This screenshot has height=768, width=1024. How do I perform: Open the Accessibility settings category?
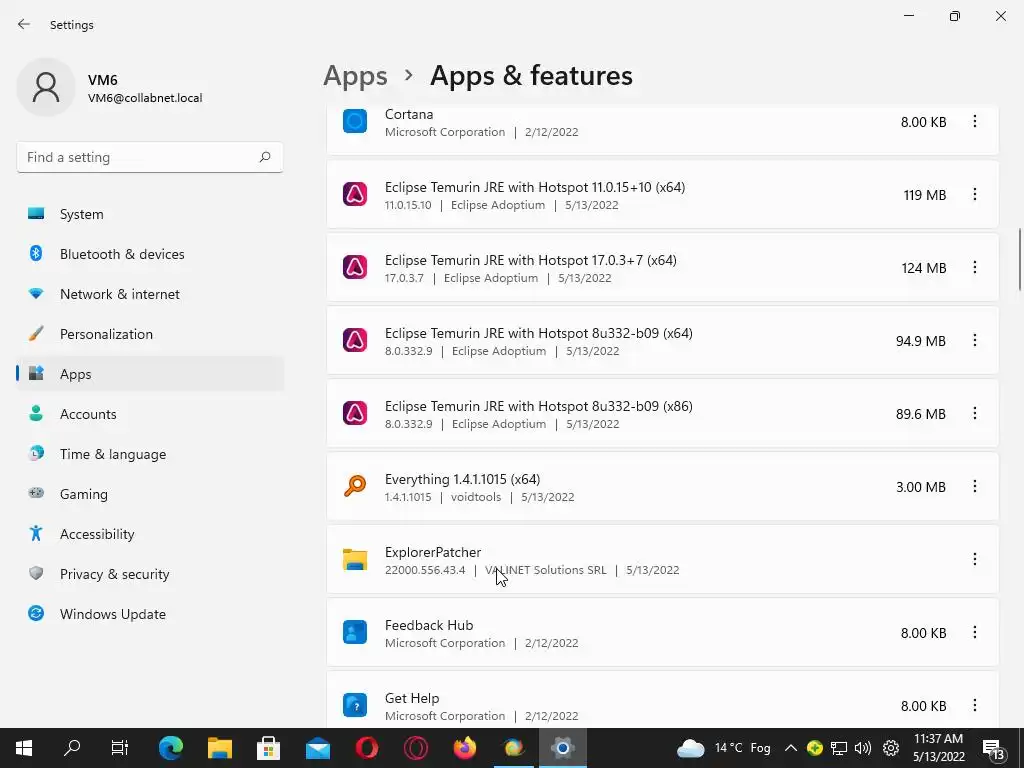click(150, 534)
